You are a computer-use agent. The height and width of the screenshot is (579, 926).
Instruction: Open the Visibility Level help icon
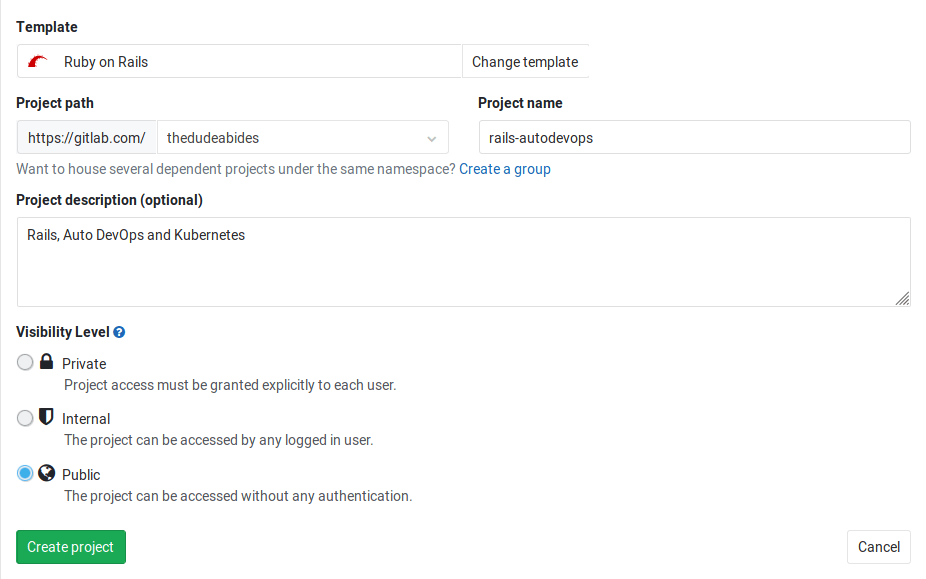(119, 331)
